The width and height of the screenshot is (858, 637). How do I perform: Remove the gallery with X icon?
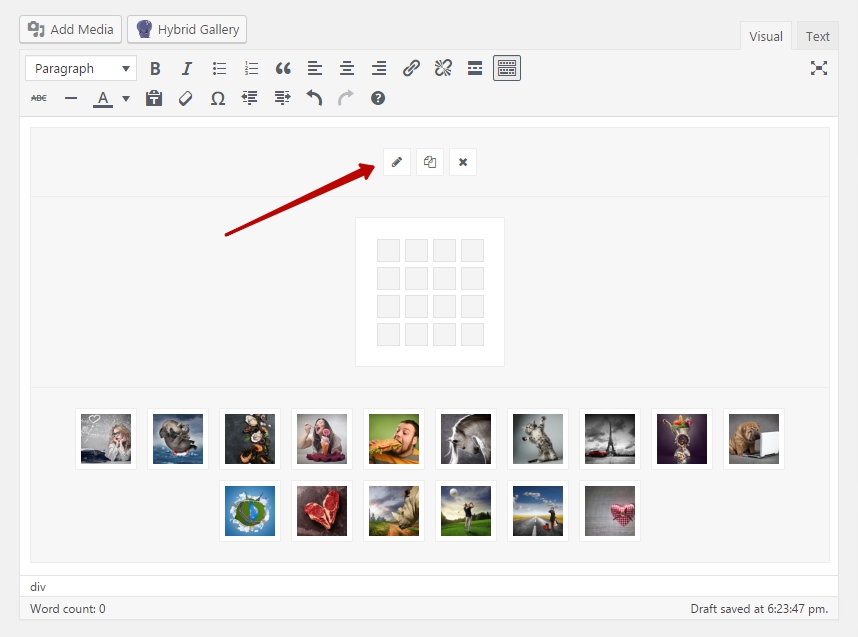point(463,162)
